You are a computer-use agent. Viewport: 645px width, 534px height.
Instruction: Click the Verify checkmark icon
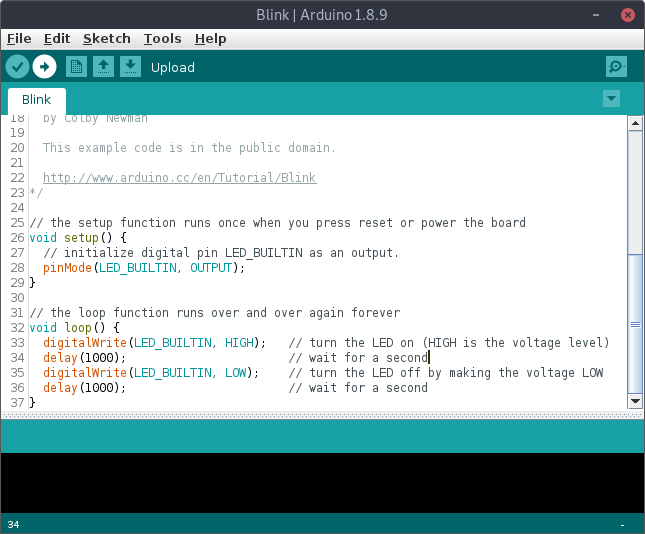pos(17,67)
